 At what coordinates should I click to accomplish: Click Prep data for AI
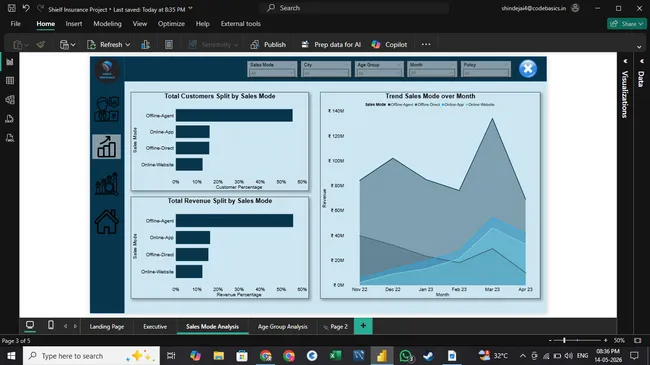331,44
